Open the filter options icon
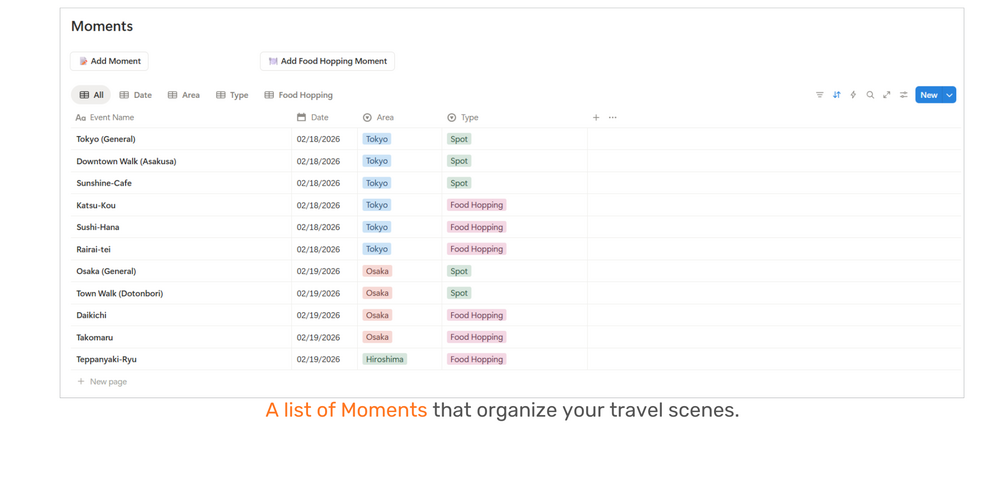 [820, 95]
